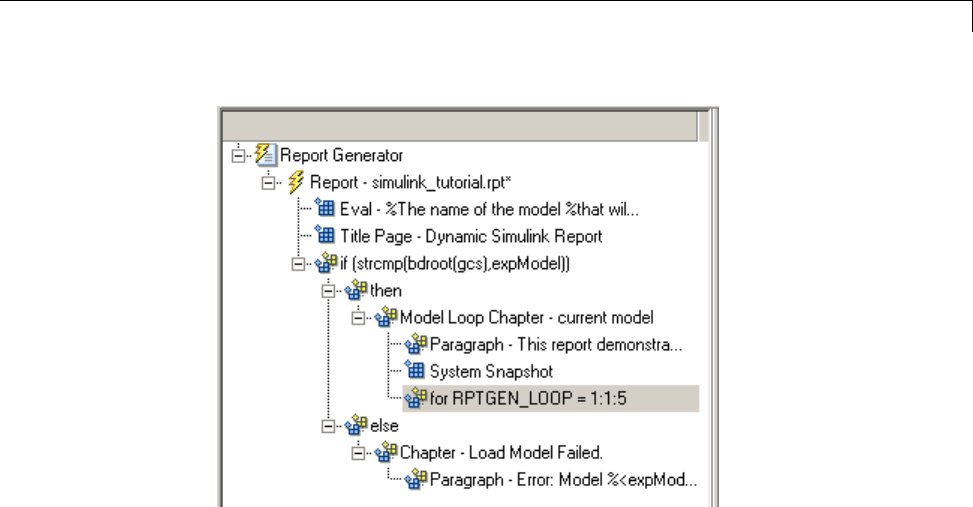Select 'for RPTGEN_LOOP = 1:1:5' row
Viewport: 973px width, 507px height.
551,398
